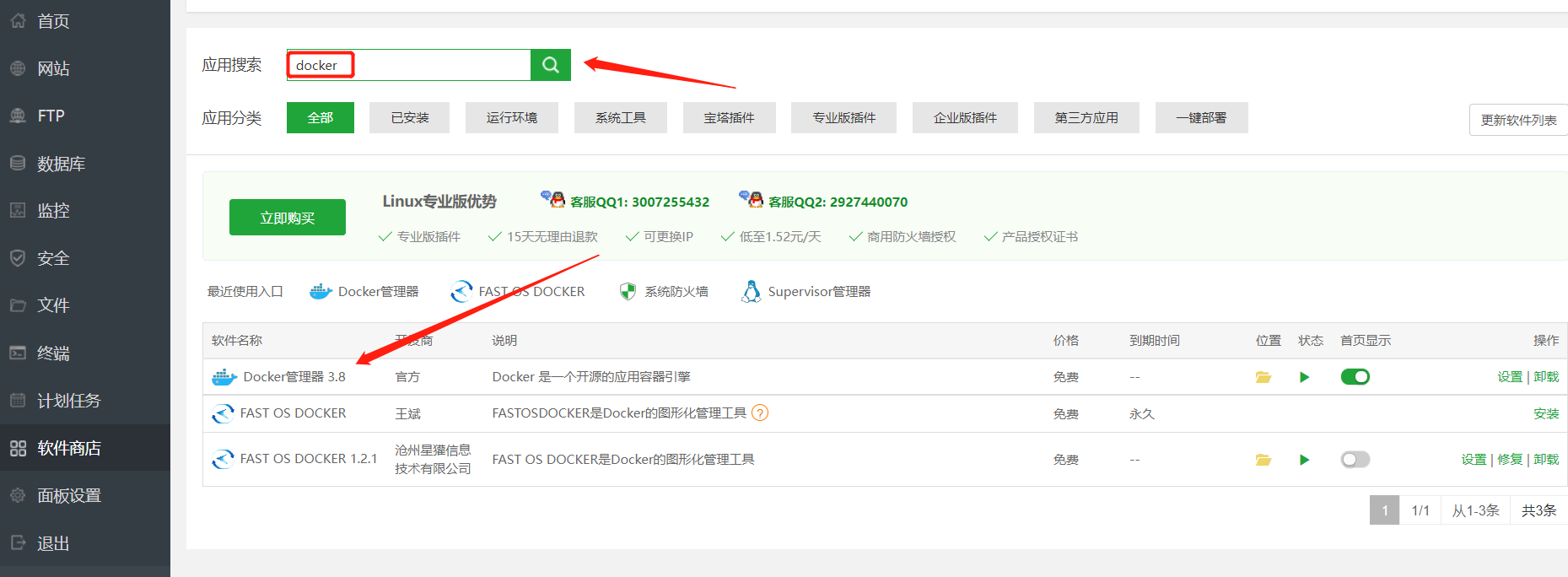Click the 计划任务 calendar icon in sidebar
1568x577 pixels.
click(18, 400)
